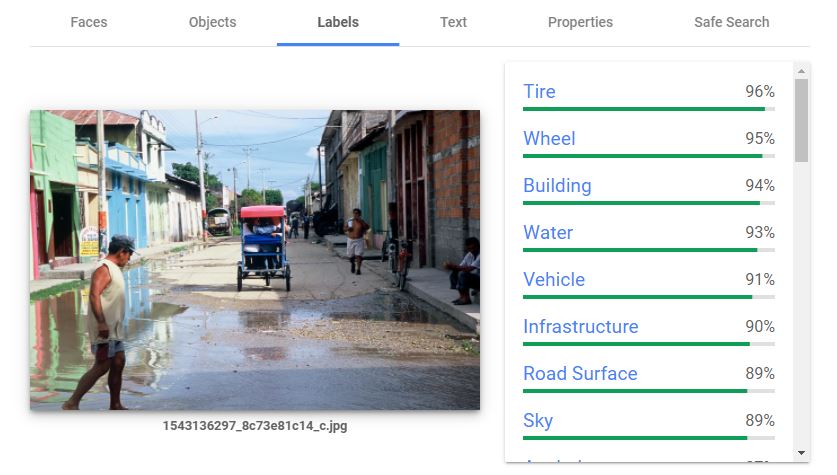This screenshot has height=475, width=837.
Task: Click the labels list scrollbar thumb
Action: 801,120
